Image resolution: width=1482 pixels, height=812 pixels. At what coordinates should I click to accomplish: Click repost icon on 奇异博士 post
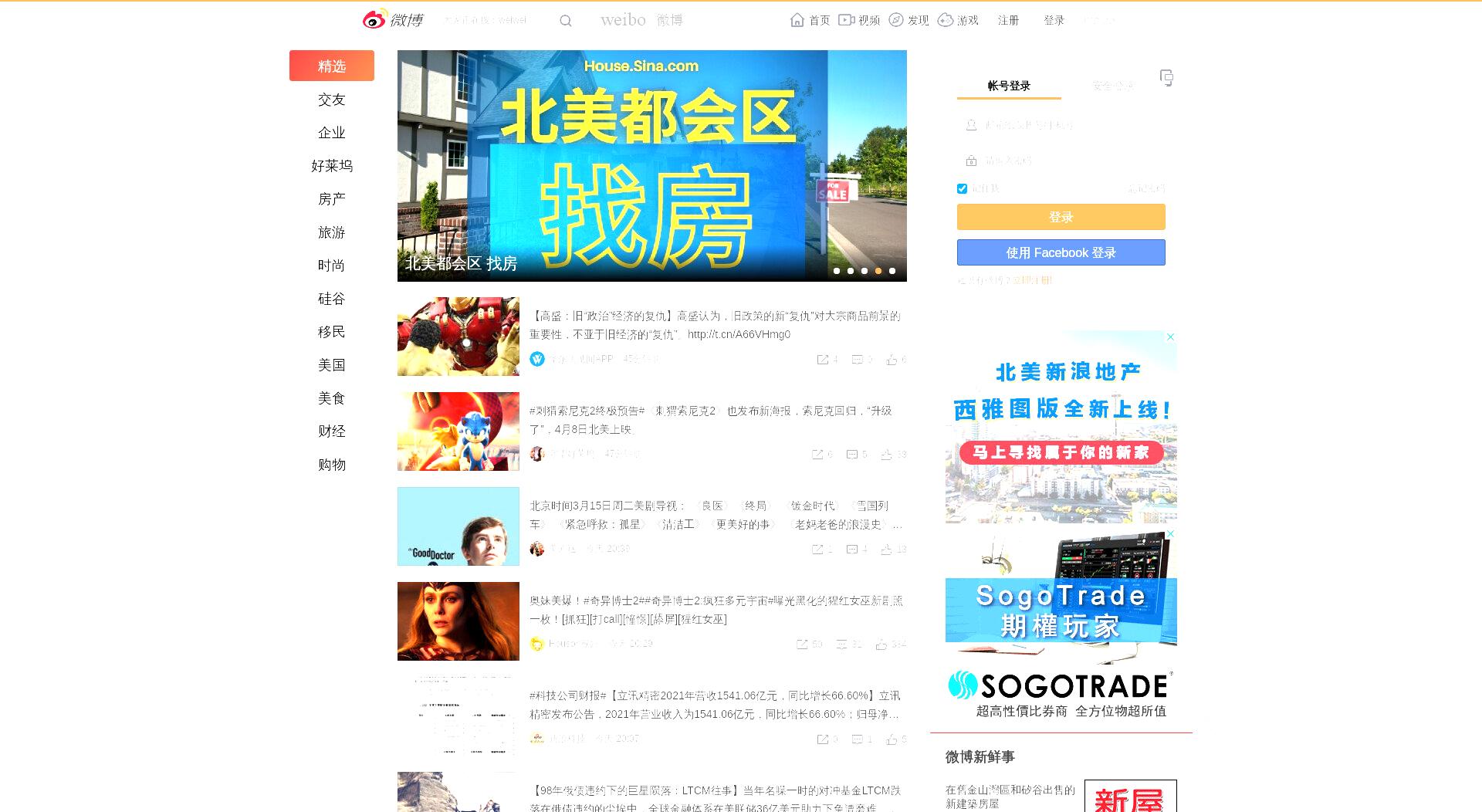[802, 645]
